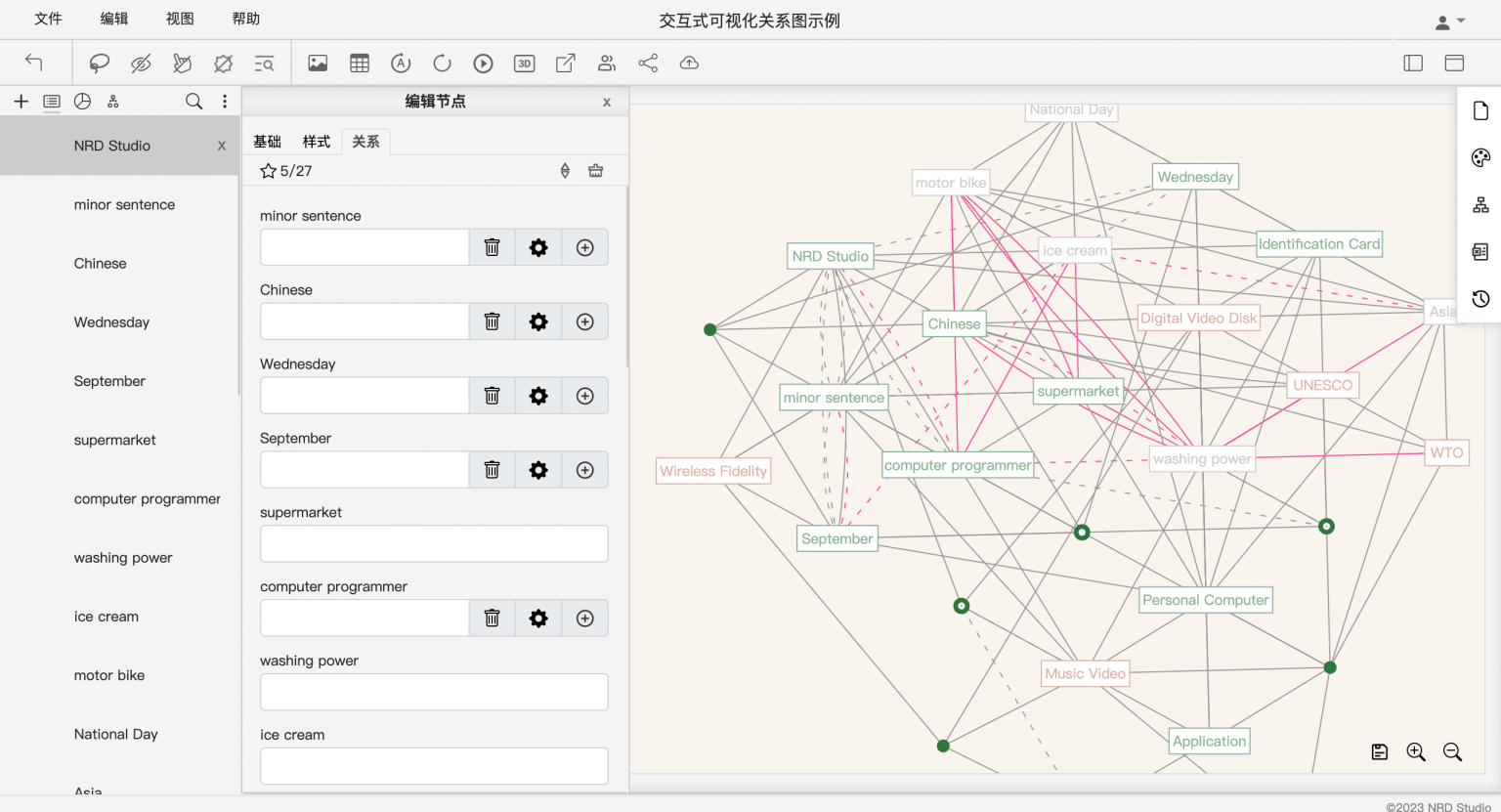The width and height of the screenshot is (1501, 812).
Task: Switch to the 样式 tab
Action: point(316,142)
